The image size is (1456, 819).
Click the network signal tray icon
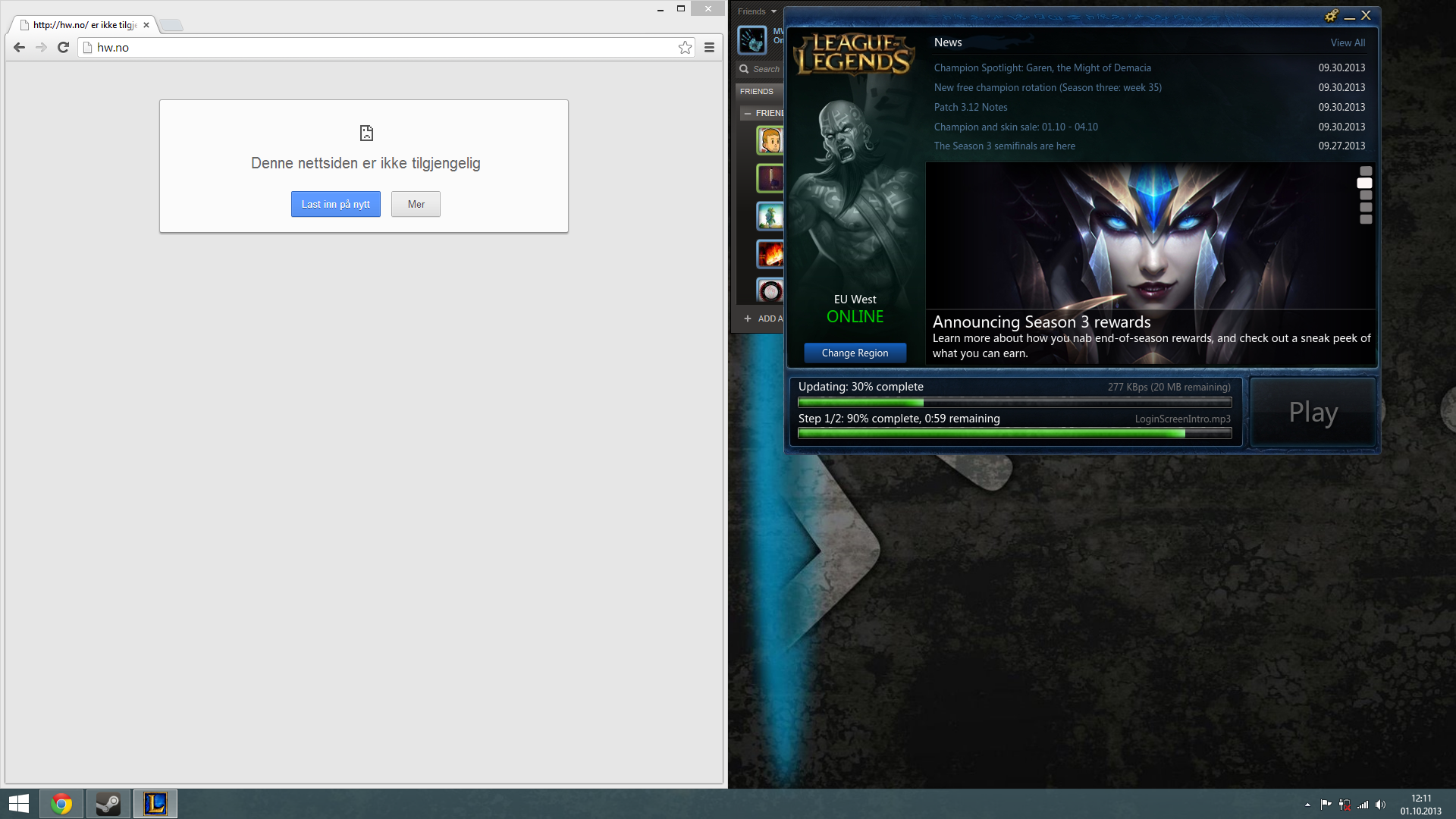[1363, 805]
